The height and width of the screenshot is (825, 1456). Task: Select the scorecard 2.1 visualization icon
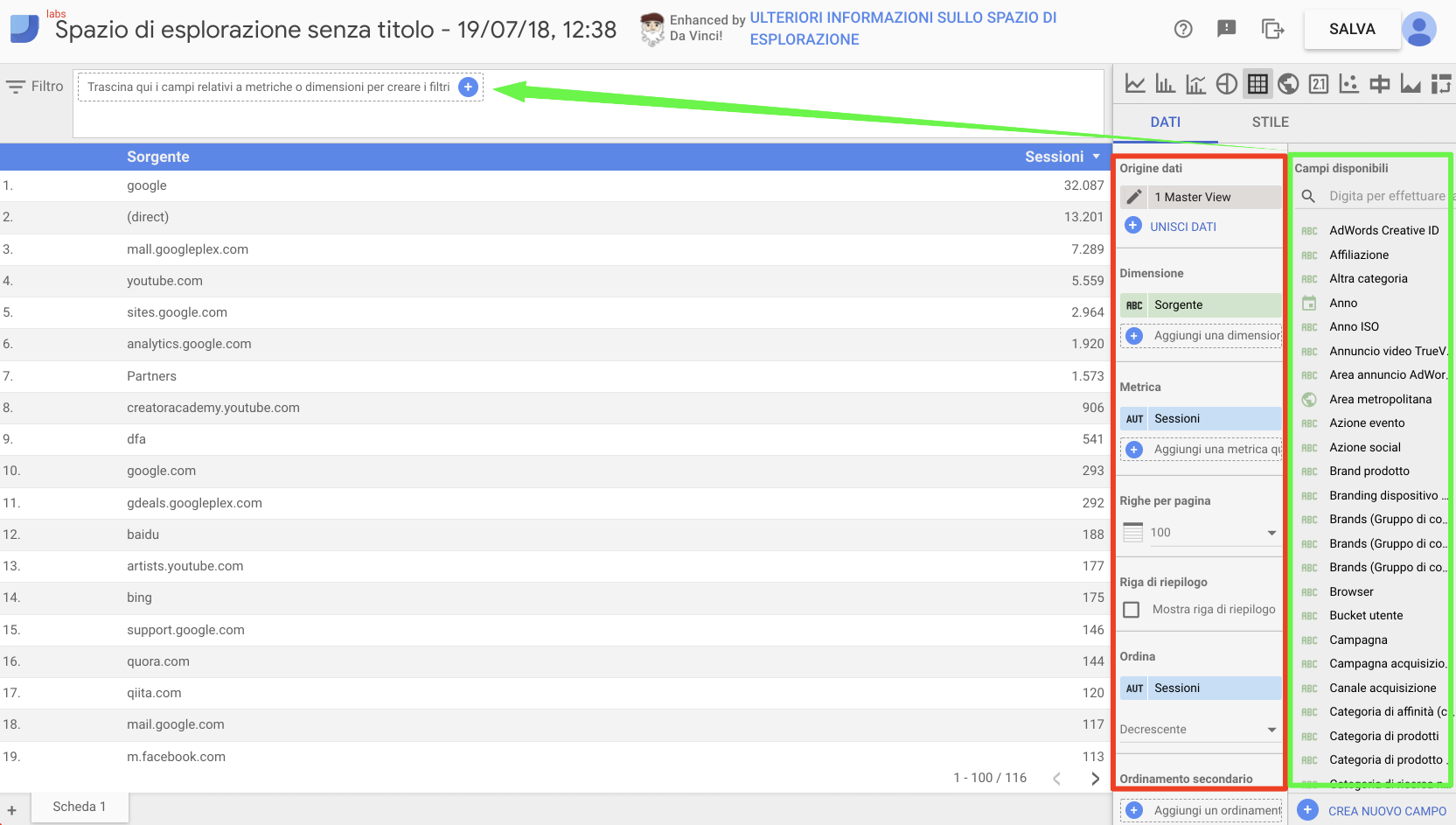pos(1320,83)
